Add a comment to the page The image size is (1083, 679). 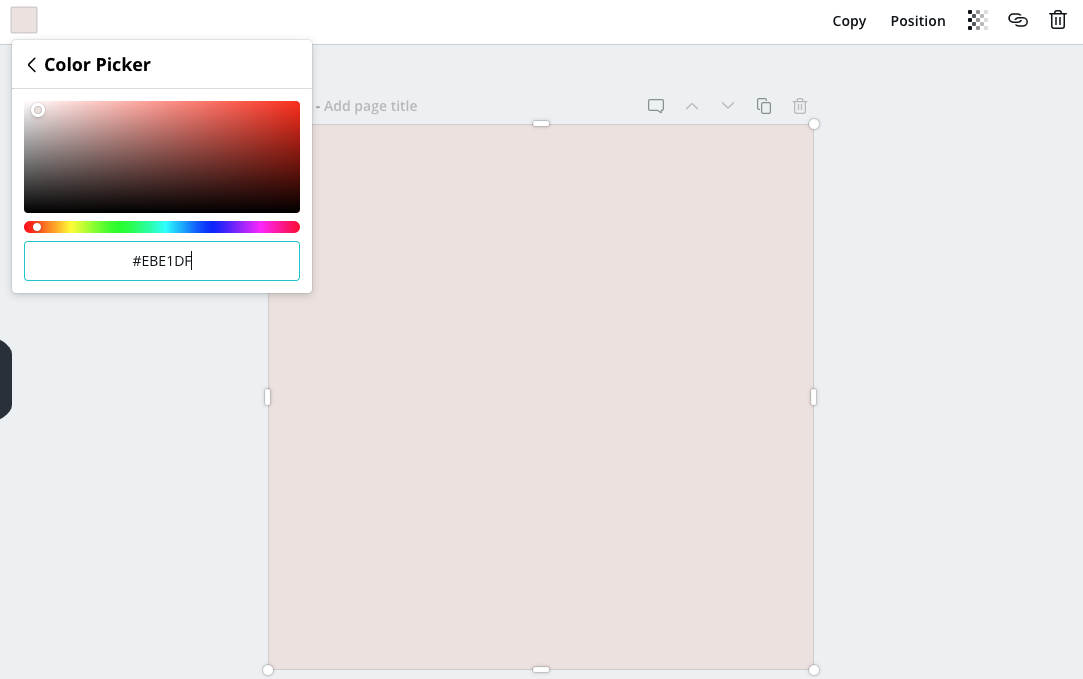tap(655, 106)
